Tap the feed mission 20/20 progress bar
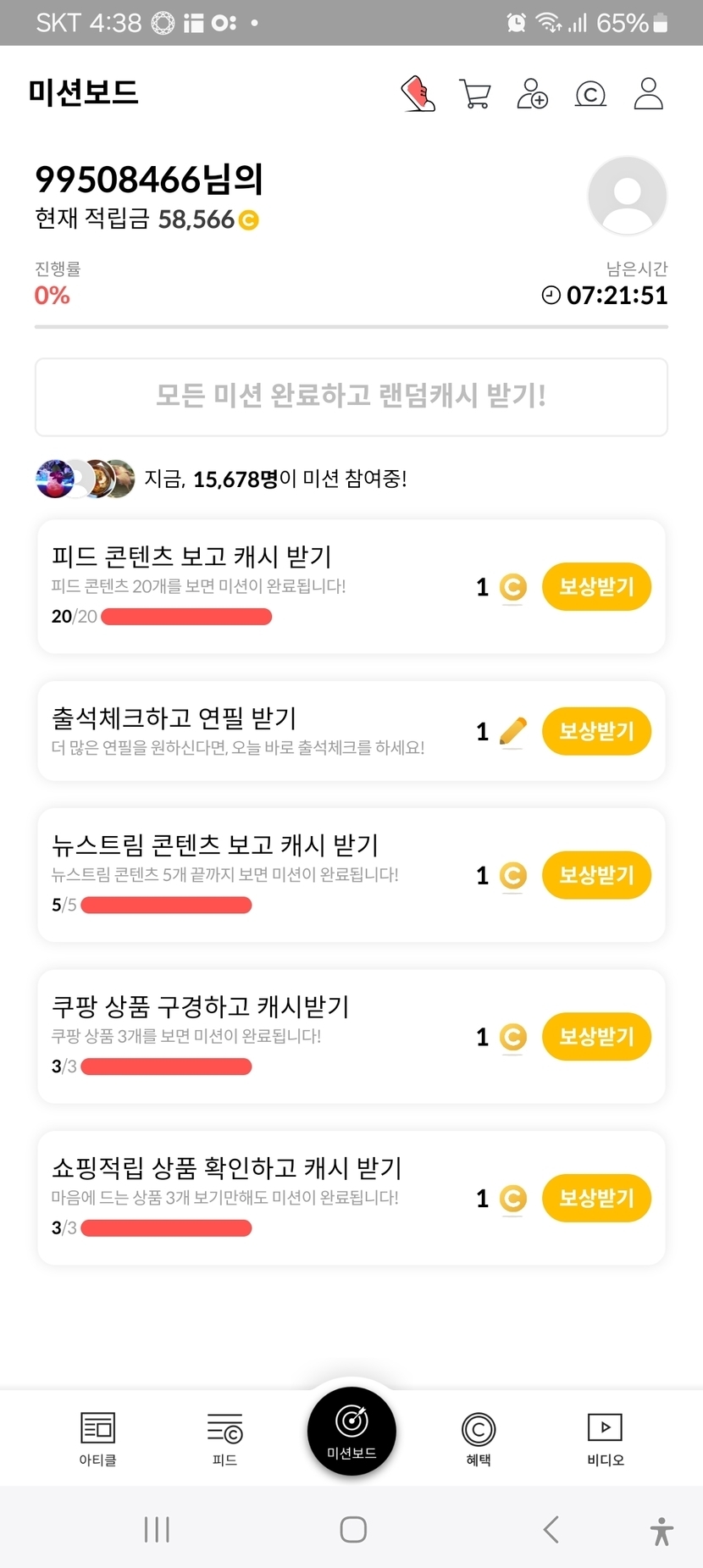Screen dimensions: 703x1568 coord(186,617)
